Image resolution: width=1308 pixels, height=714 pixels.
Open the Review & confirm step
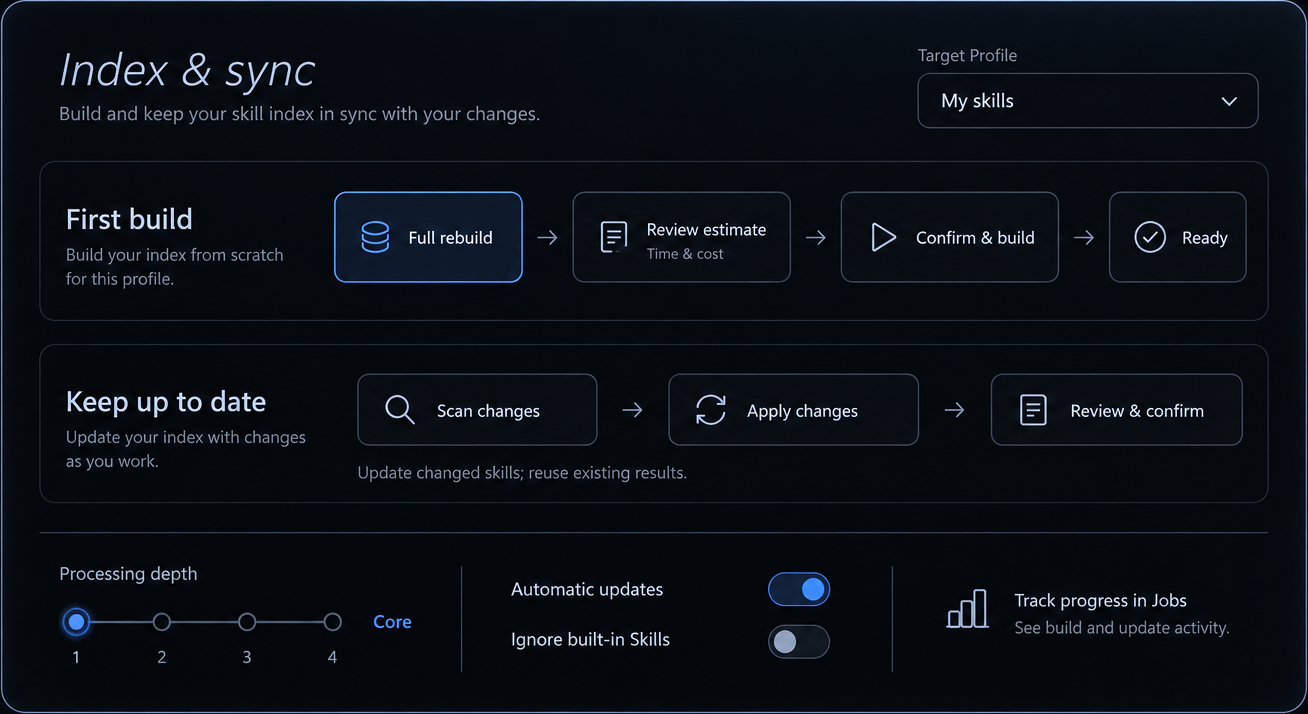tap(1117, 410)
